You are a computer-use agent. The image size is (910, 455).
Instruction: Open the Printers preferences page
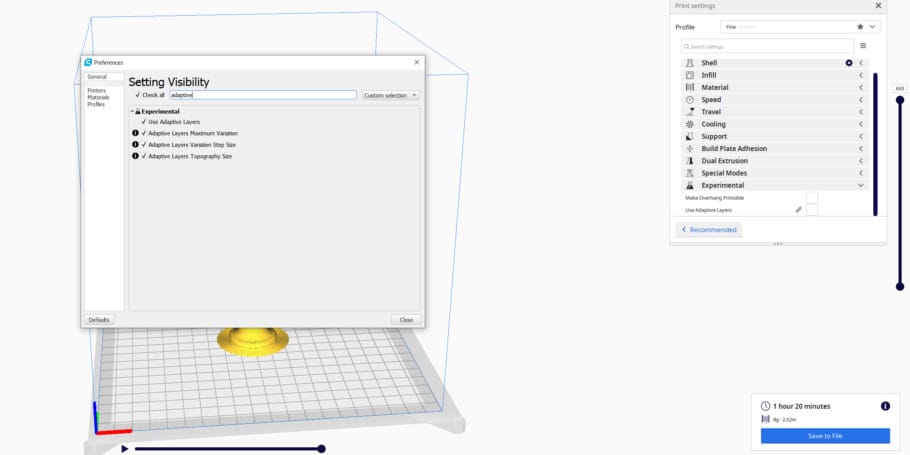point(96,91)
